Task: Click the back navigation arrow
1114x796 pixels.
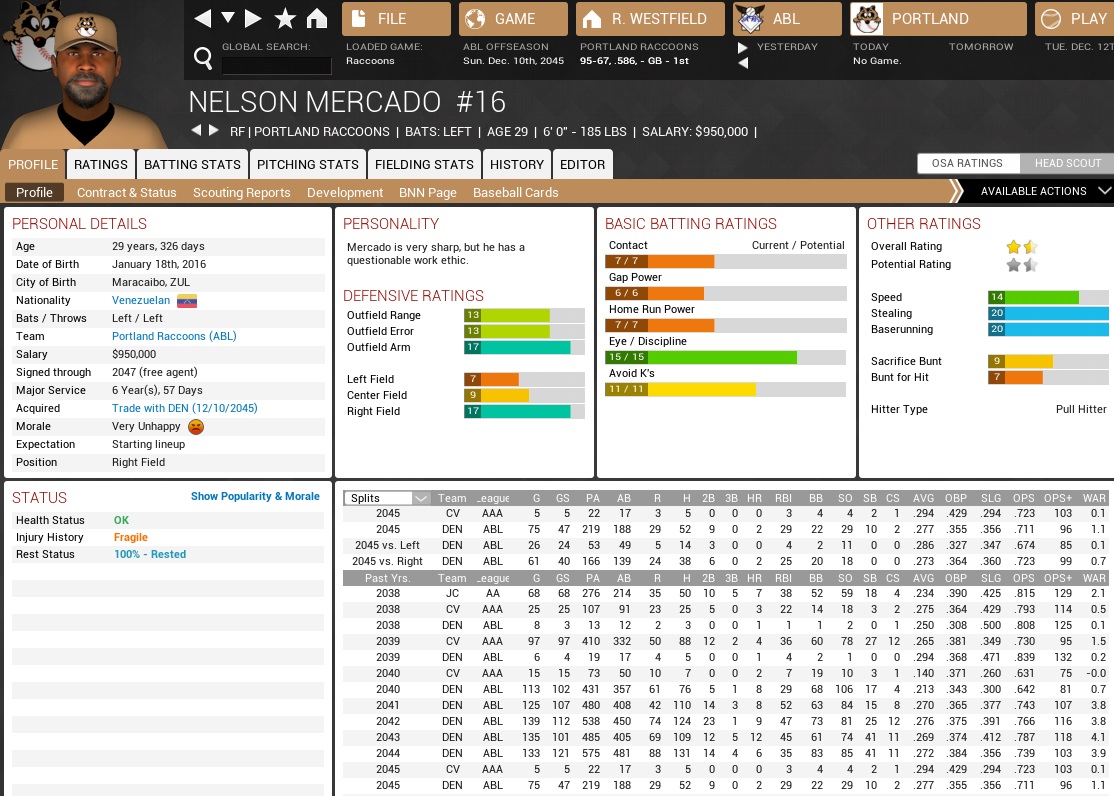Action: 203,19
